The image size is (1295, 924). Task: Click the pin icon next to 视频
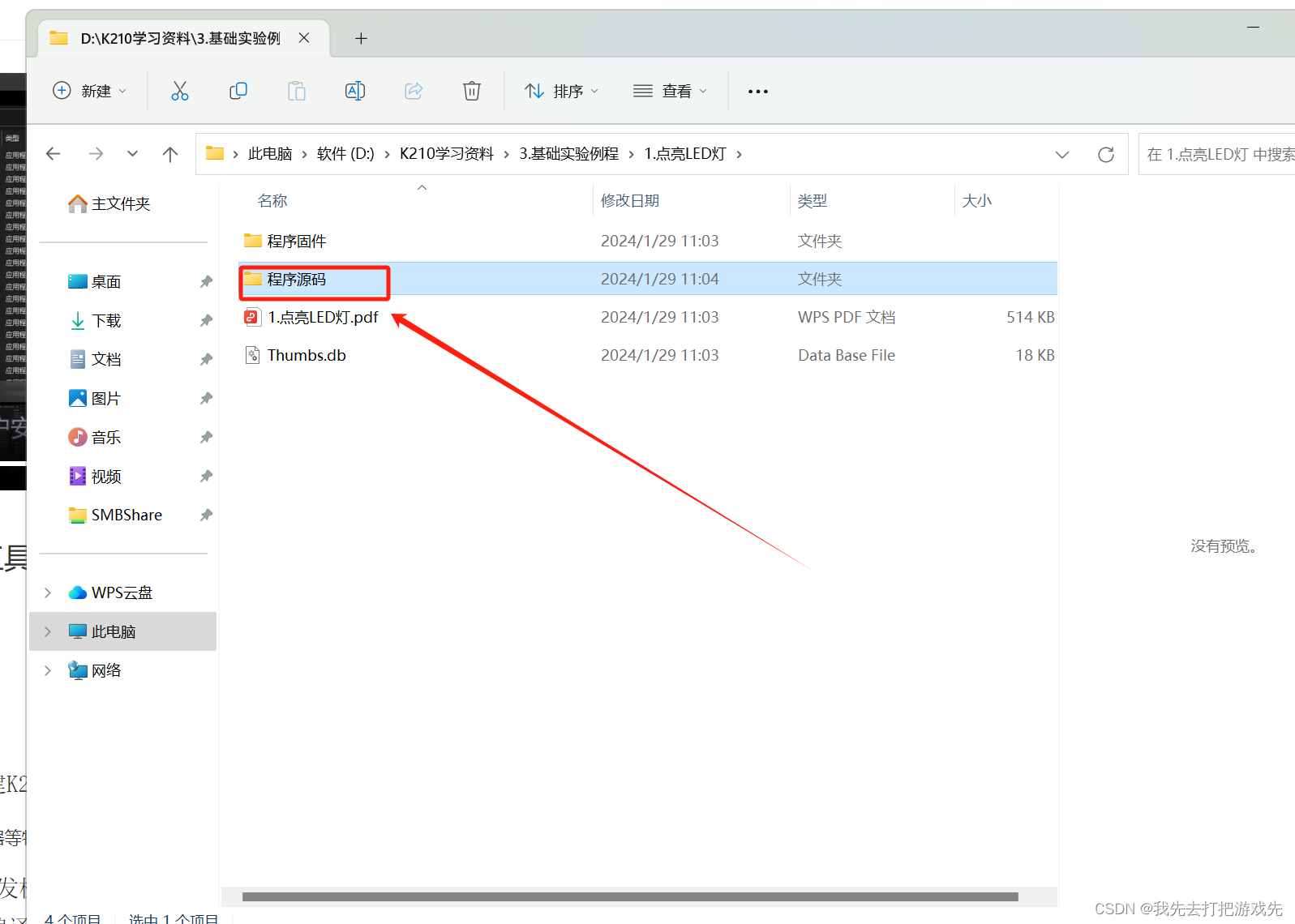tap(206, 476)
